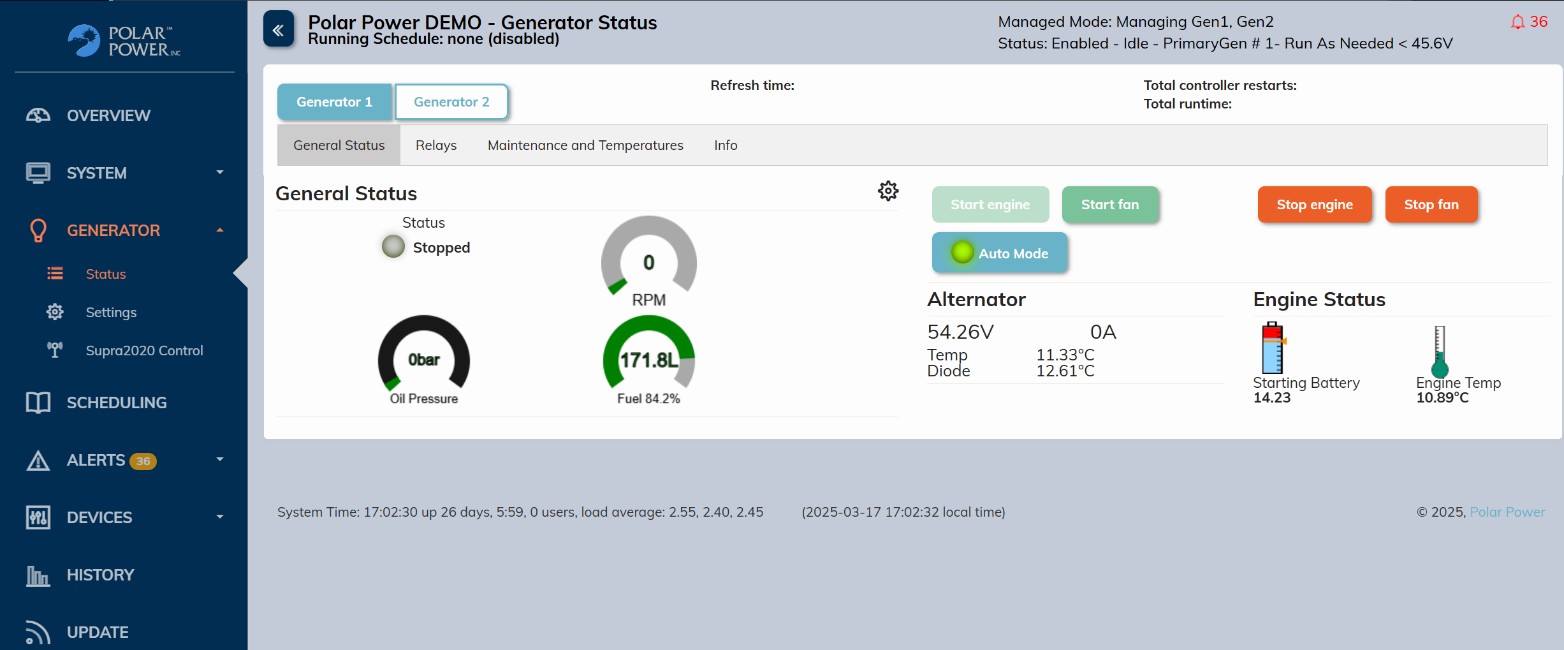Click the red alert bell icon
This screenshot has height=650, width=1564.
[1518, 22]
